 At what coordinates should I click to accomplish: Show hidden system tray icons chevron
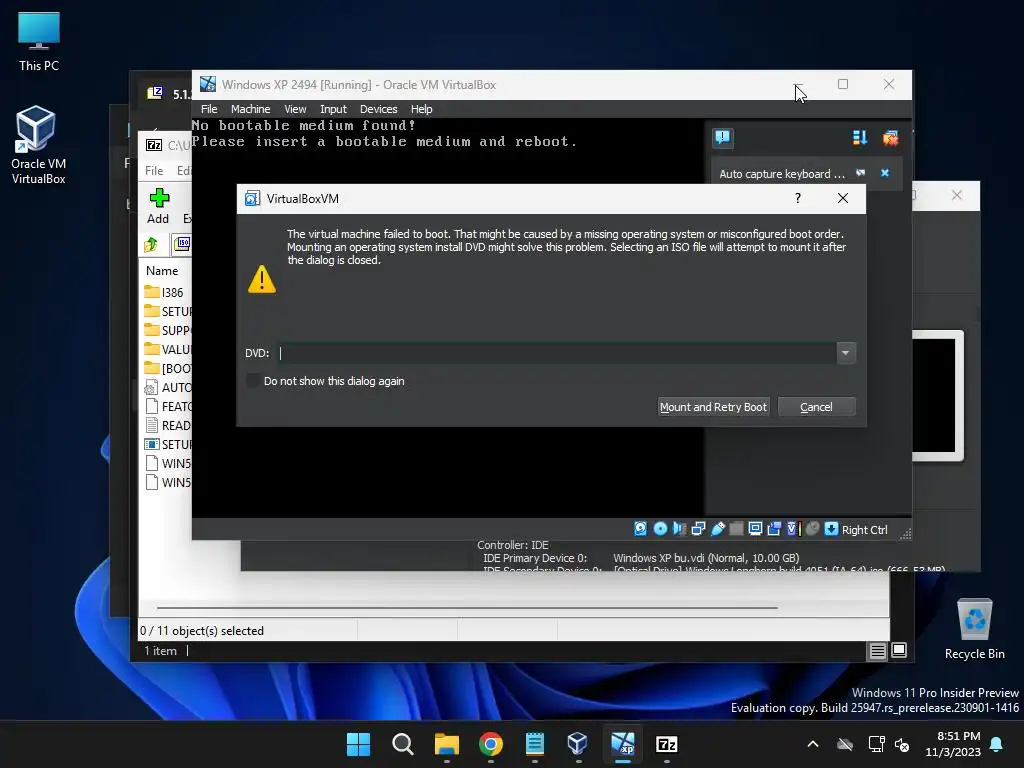pos(813,744)
